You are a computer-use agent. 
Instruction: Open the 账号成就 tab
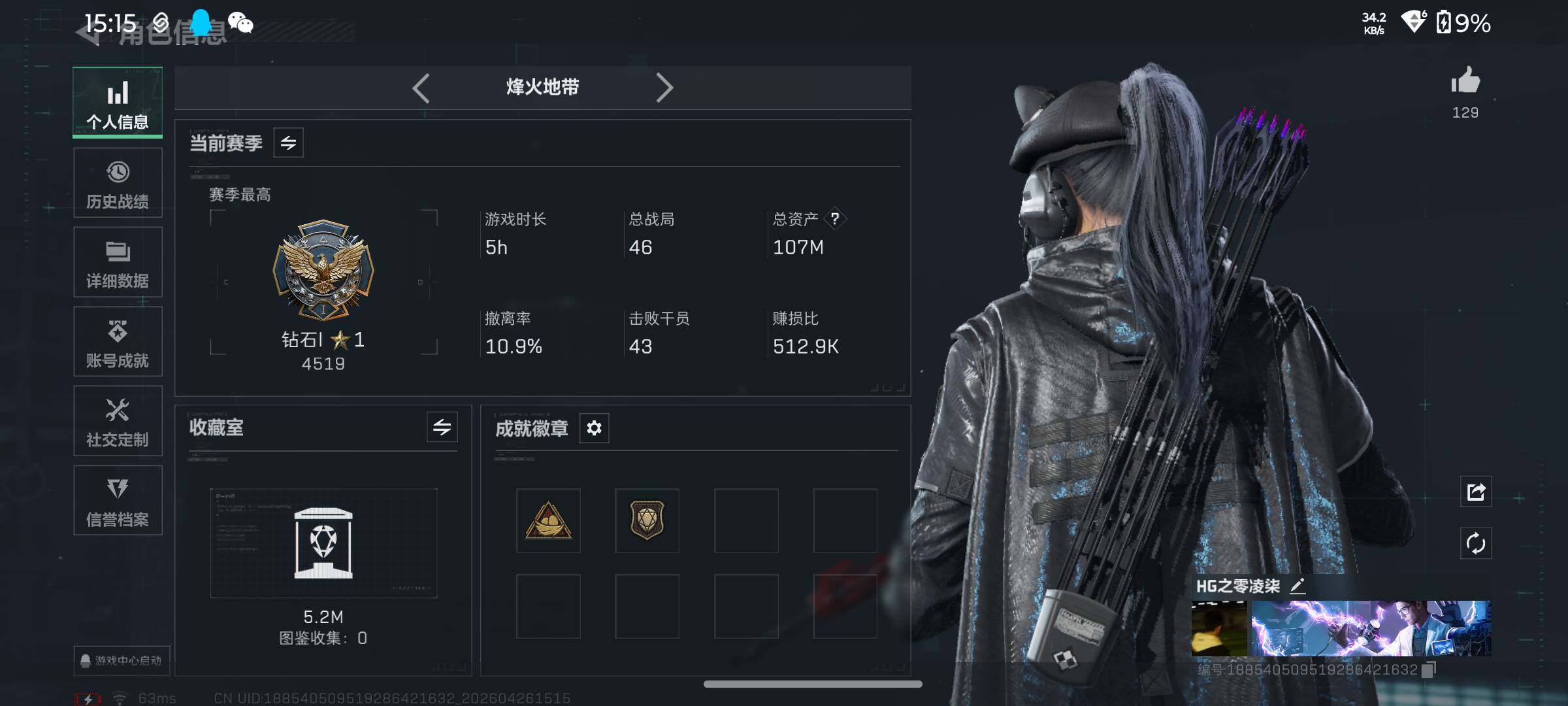click(x=118, y=342)
